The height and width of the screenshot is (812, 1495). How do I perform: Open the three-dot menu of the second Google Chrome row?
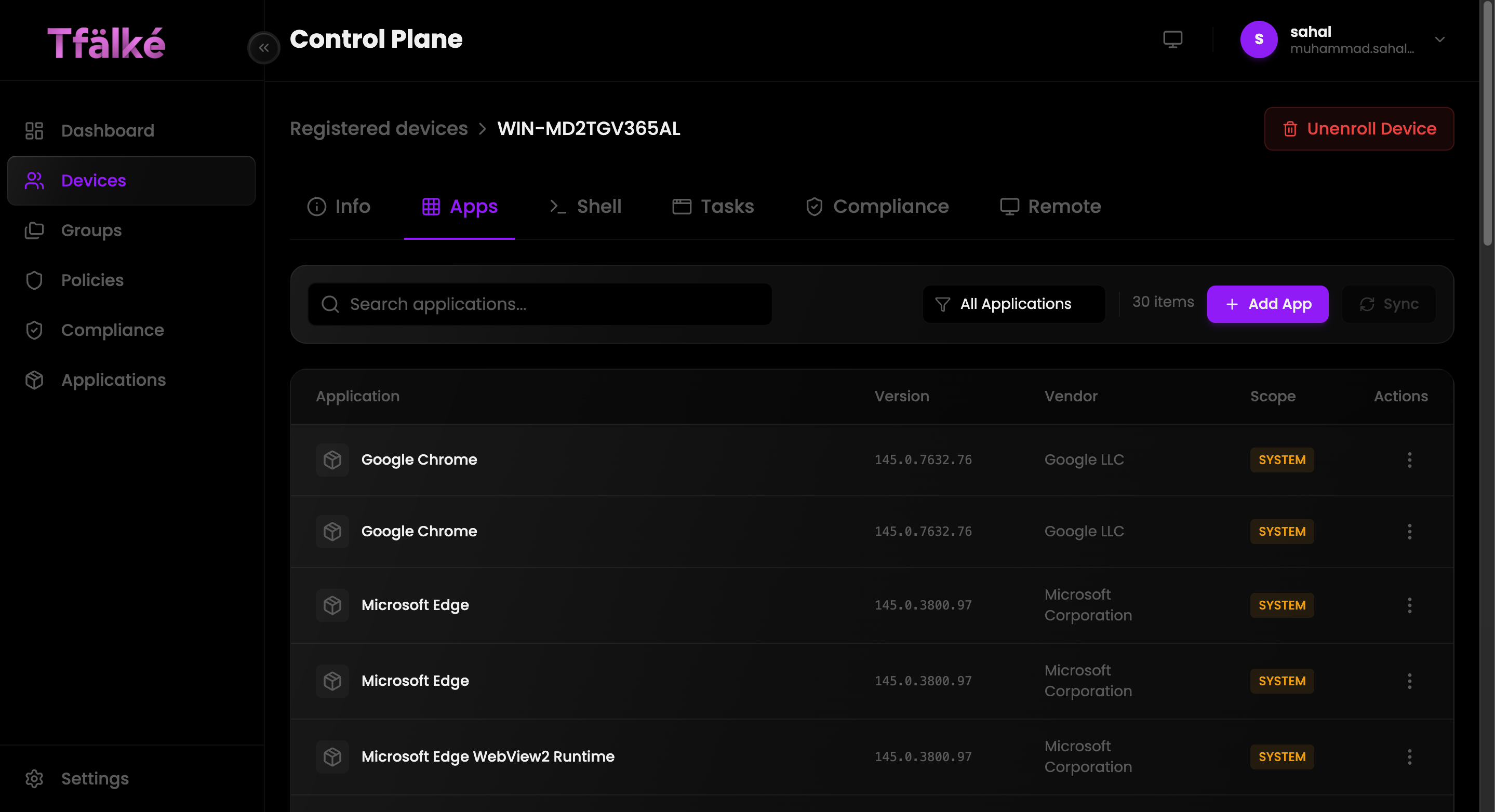1410,531
